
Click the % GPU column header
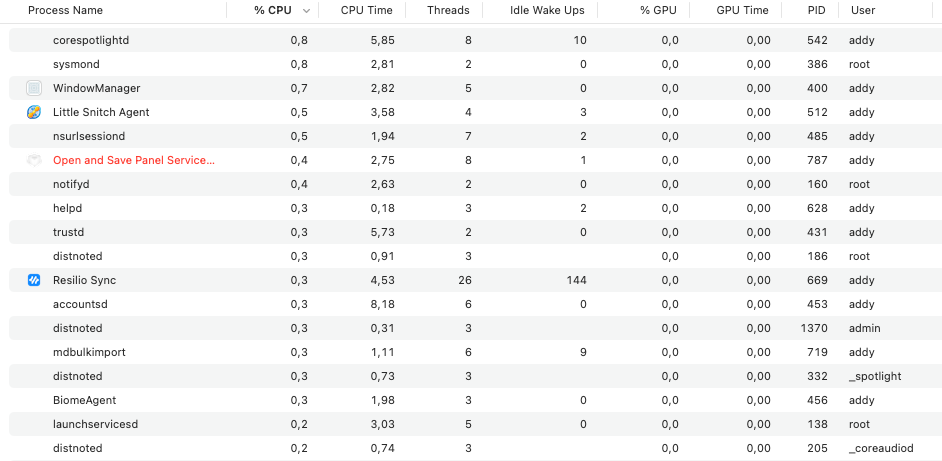pyautogui.click(x=658, y=10)
